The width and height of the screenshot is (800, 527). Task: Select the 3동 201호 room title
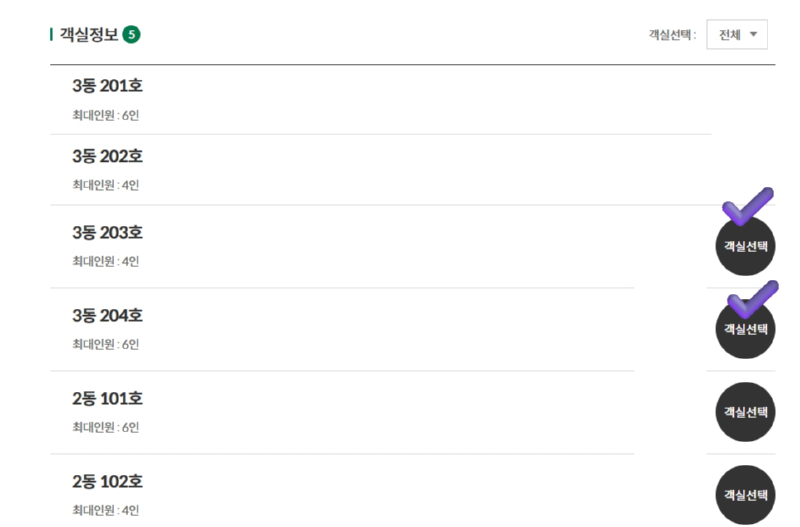107,86
